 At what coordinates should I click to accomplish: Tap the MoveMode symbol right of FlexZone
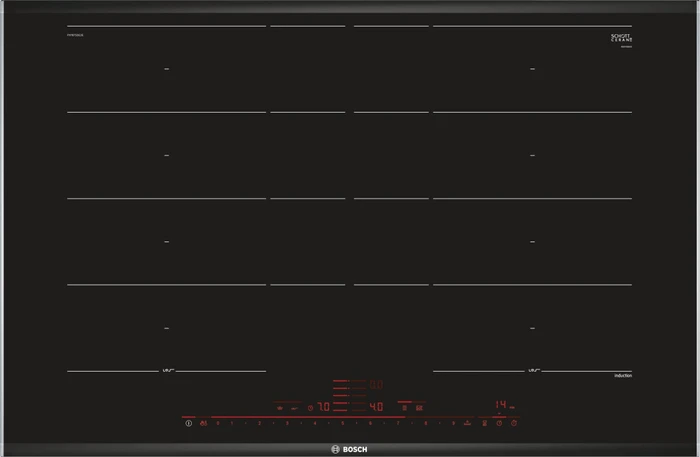[x=419, y=408]
